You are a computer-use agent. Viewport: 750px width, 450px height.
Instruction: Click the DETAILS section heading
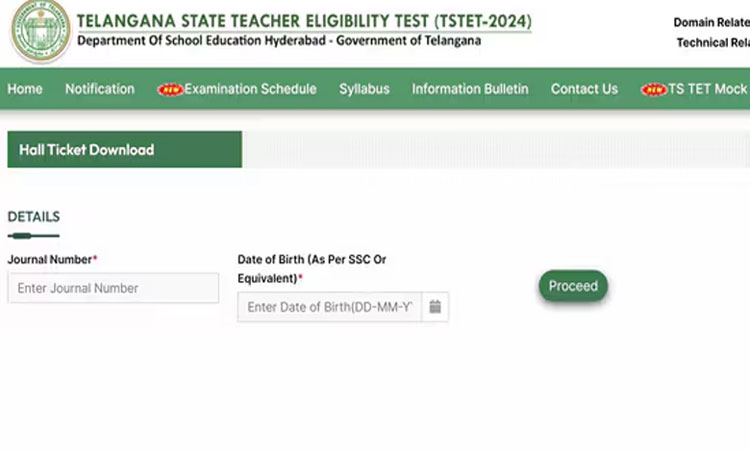click(x=33, y=217)
